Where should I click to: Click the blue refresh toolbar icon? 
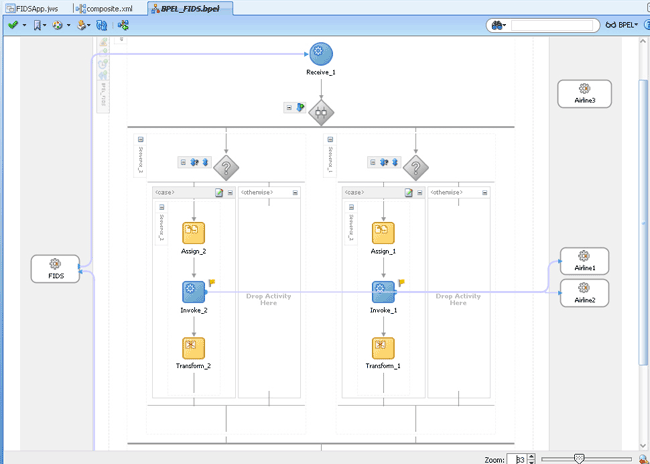coord(102,26)
